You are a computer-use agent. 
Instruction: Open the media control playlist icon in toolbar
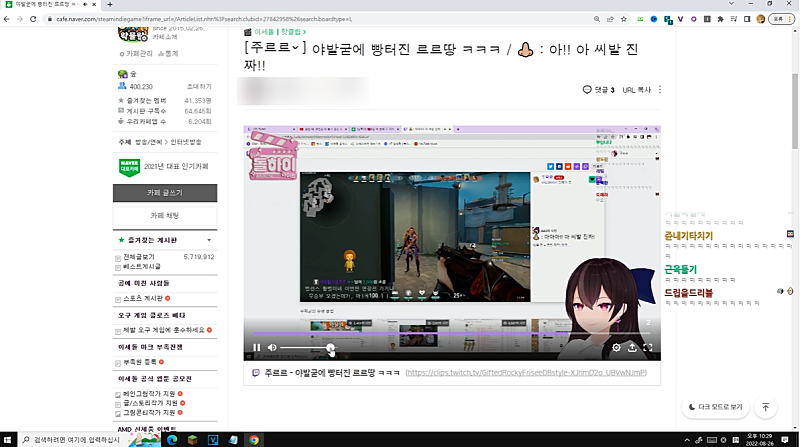click(734, 19)
